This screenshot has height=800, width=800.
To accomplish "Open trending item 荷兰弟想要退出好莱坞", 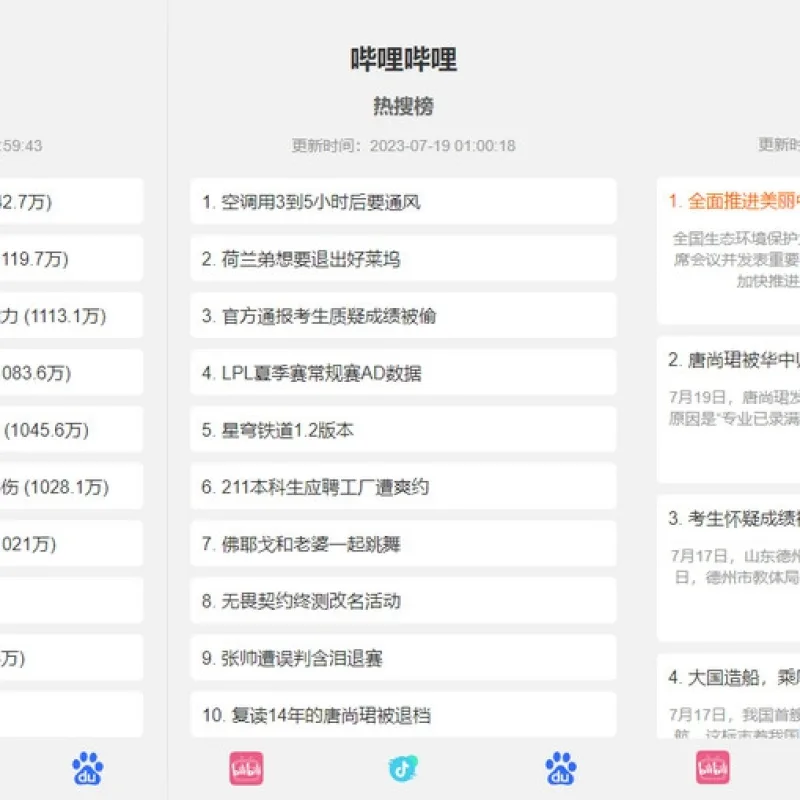I will 403,259.
